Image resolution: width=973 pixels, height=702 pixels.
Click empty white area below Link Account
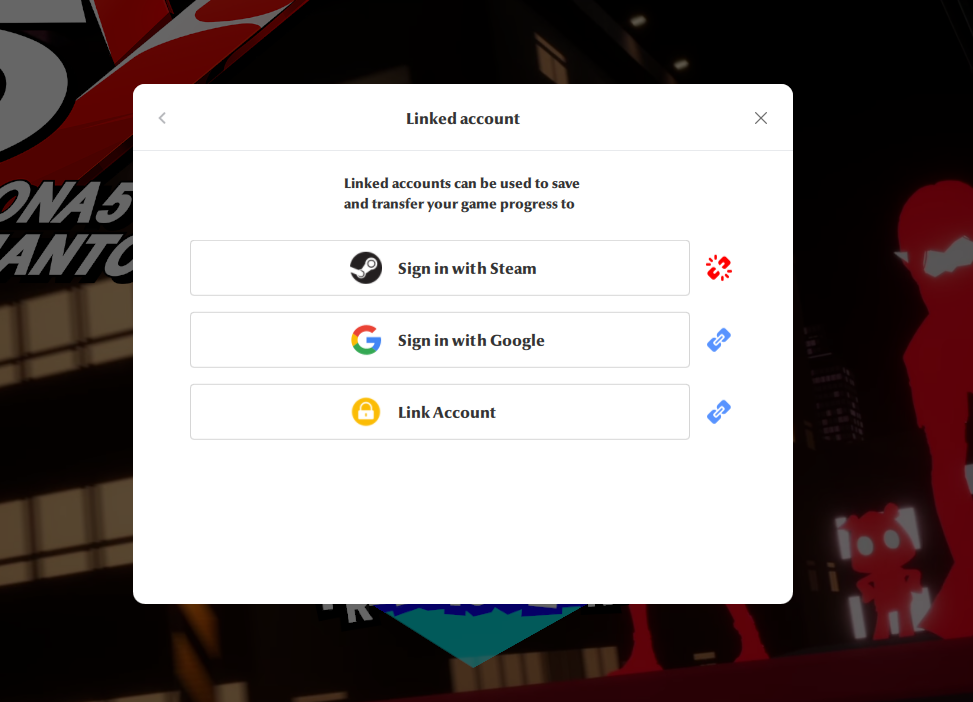click(463, 521)
